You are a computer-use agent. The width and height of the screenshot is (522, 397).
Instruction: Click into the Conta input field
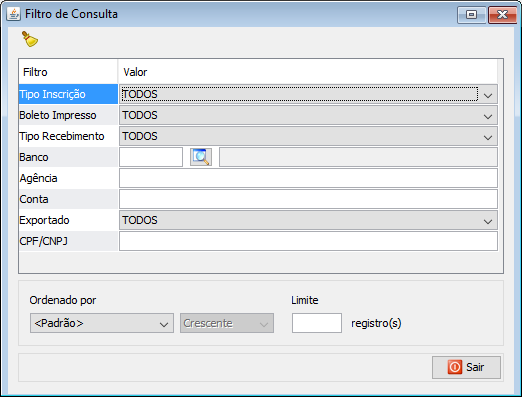pyautogui.click(x=308, y=199)
